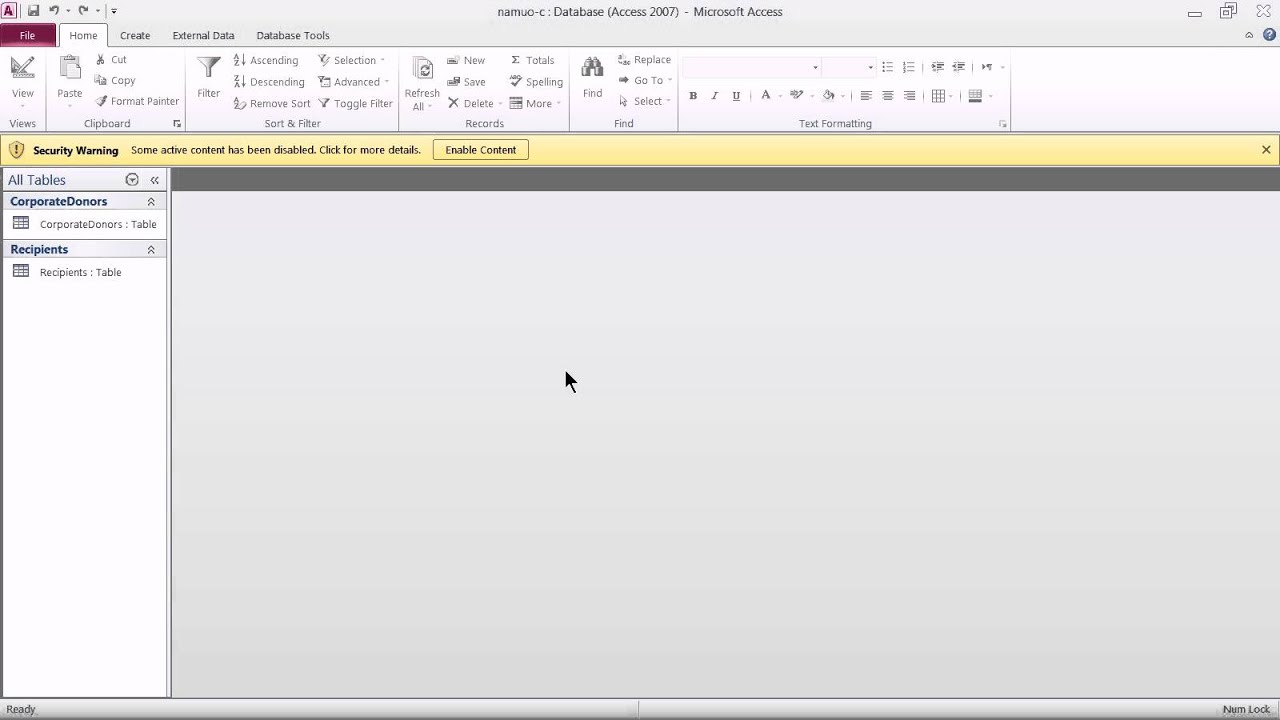Sort records Ascending
Viewport: 1280px width, 720px height.
pyautogui.click(x=266, y=61)
